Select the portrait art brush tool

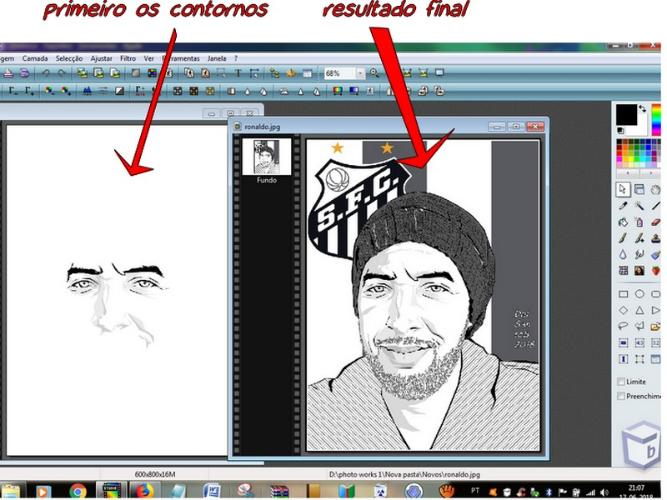(x=639, y=271)
